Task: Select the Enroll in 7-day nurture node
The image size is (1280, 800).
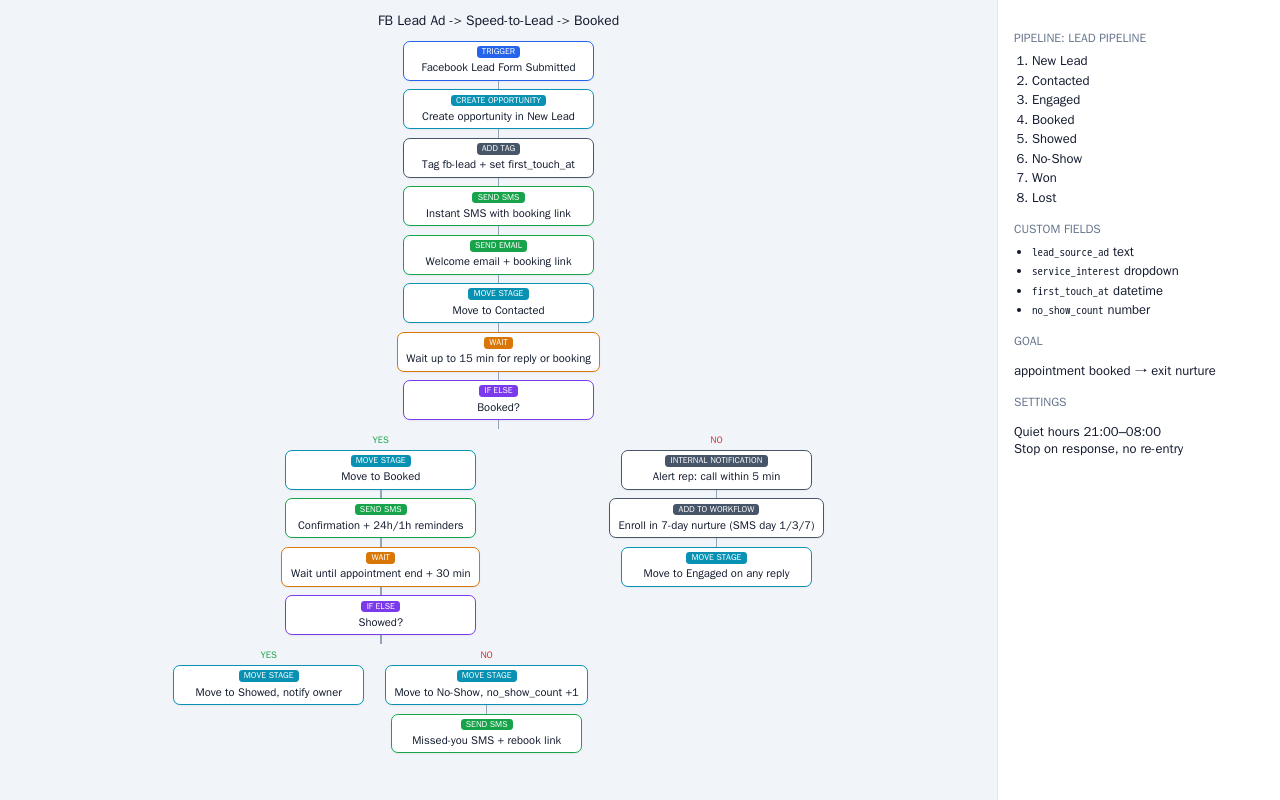Action: pyautogui.click(x=716, y=518)
